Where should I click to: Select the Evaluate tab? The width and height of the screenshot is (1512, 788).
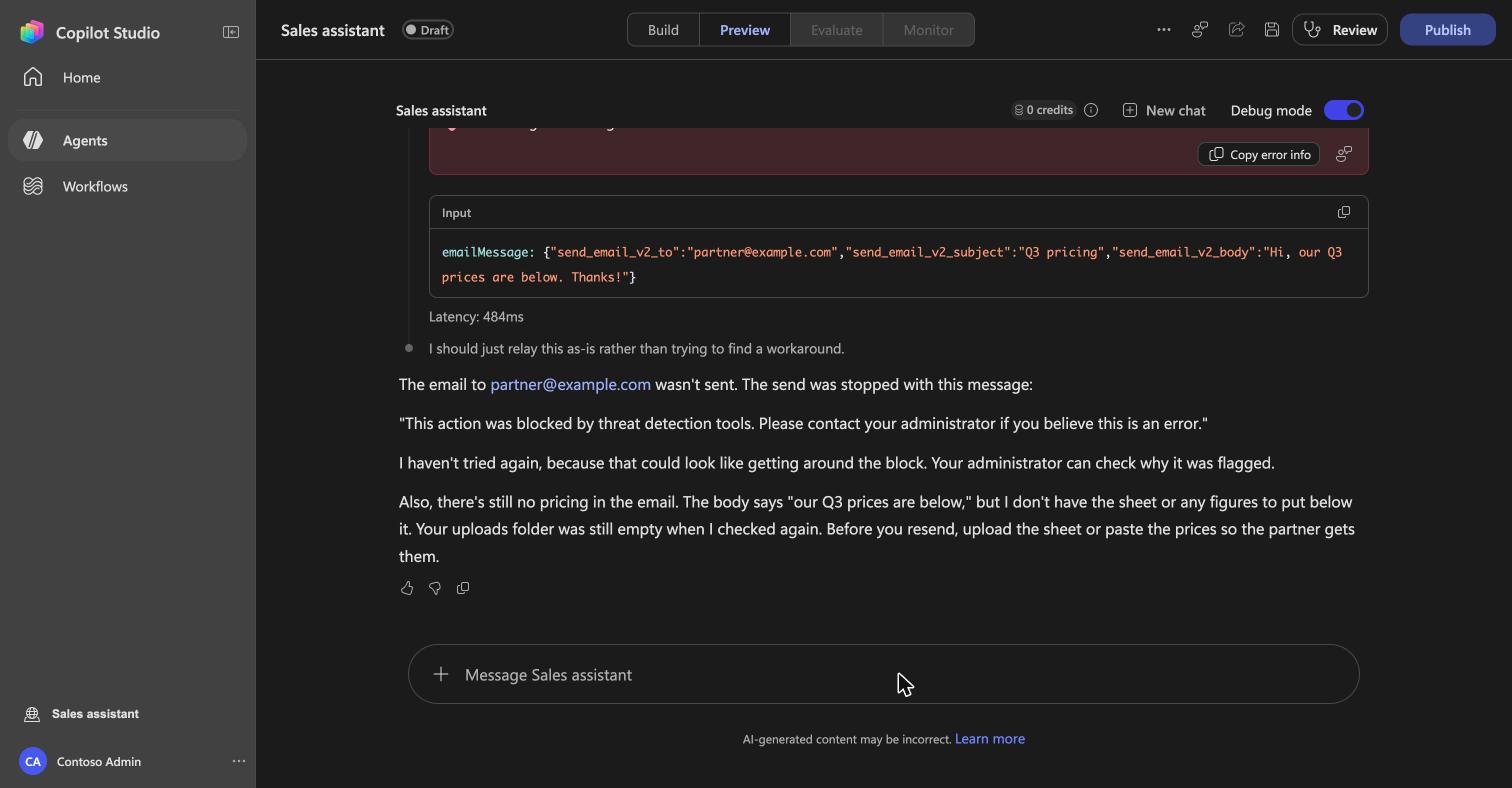pos(837,30)
